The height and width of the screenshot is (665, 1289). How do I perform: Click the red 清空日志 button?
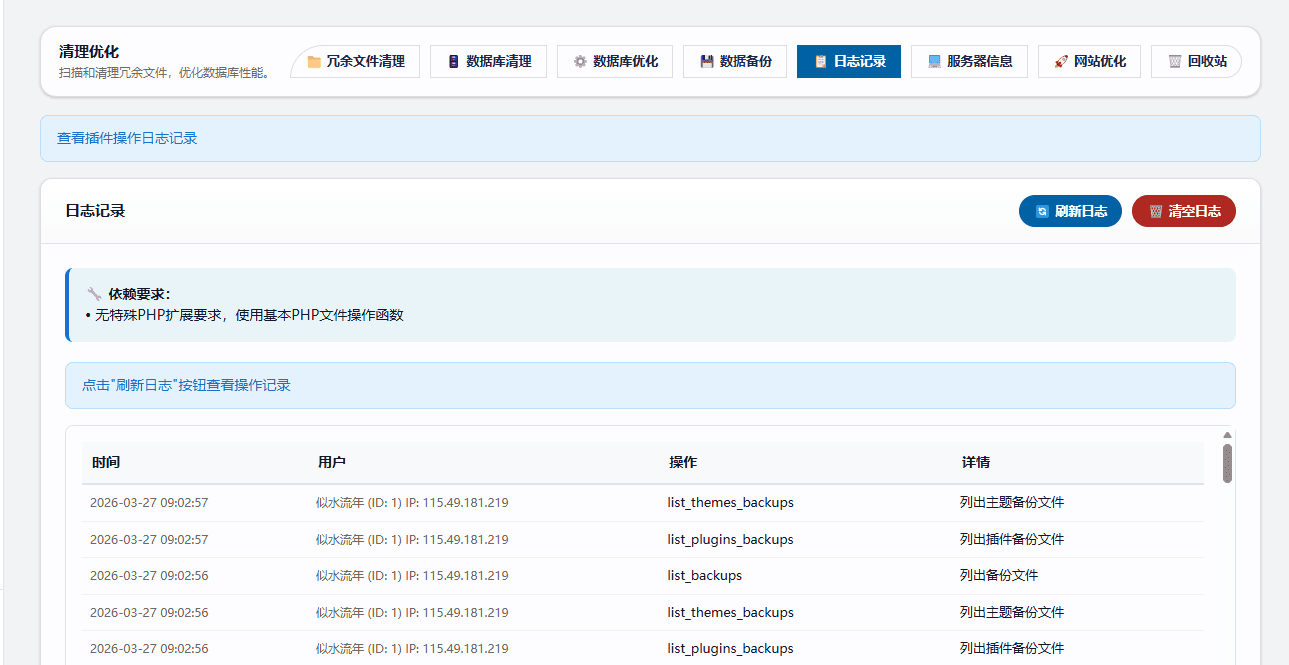[x=1184, y=211]
